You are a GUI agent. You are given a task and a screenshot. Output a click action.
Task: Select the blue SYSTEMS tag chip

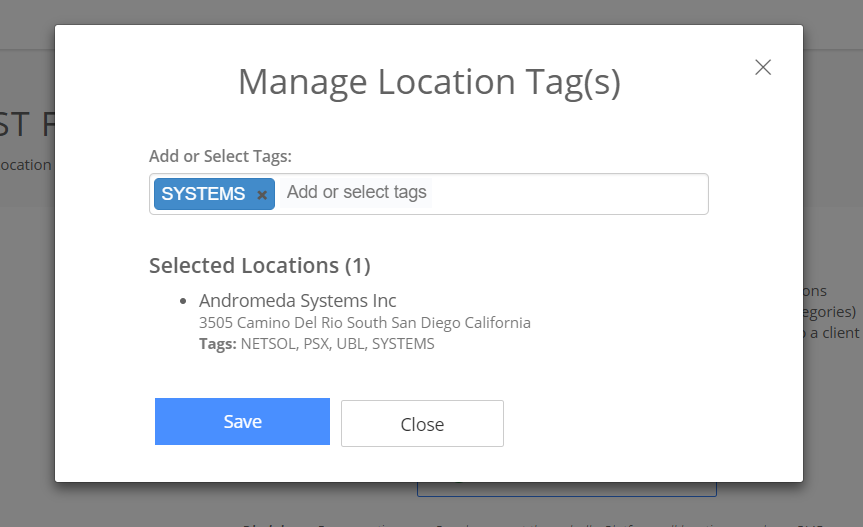tap(203, 194)
